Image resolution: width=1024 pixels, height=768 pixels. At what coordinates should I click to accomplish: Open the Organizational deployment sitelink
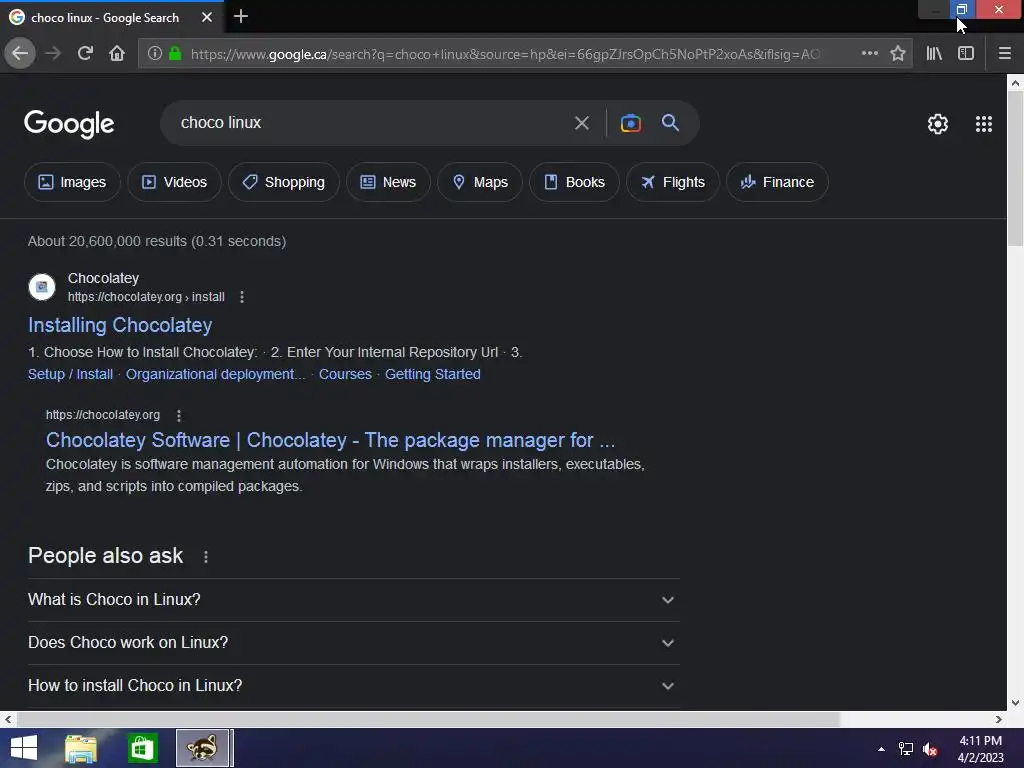click(x=216, y=374)
